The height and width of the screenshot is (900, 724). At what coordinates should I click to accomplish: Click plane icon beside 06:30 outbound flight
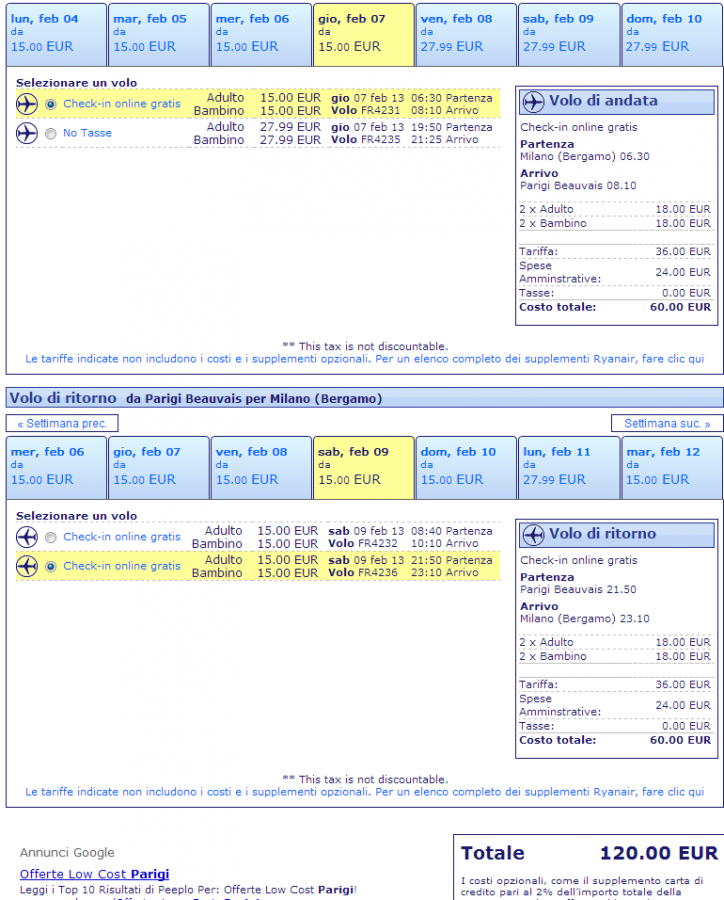pyautogui.click(x=27, y=104)
